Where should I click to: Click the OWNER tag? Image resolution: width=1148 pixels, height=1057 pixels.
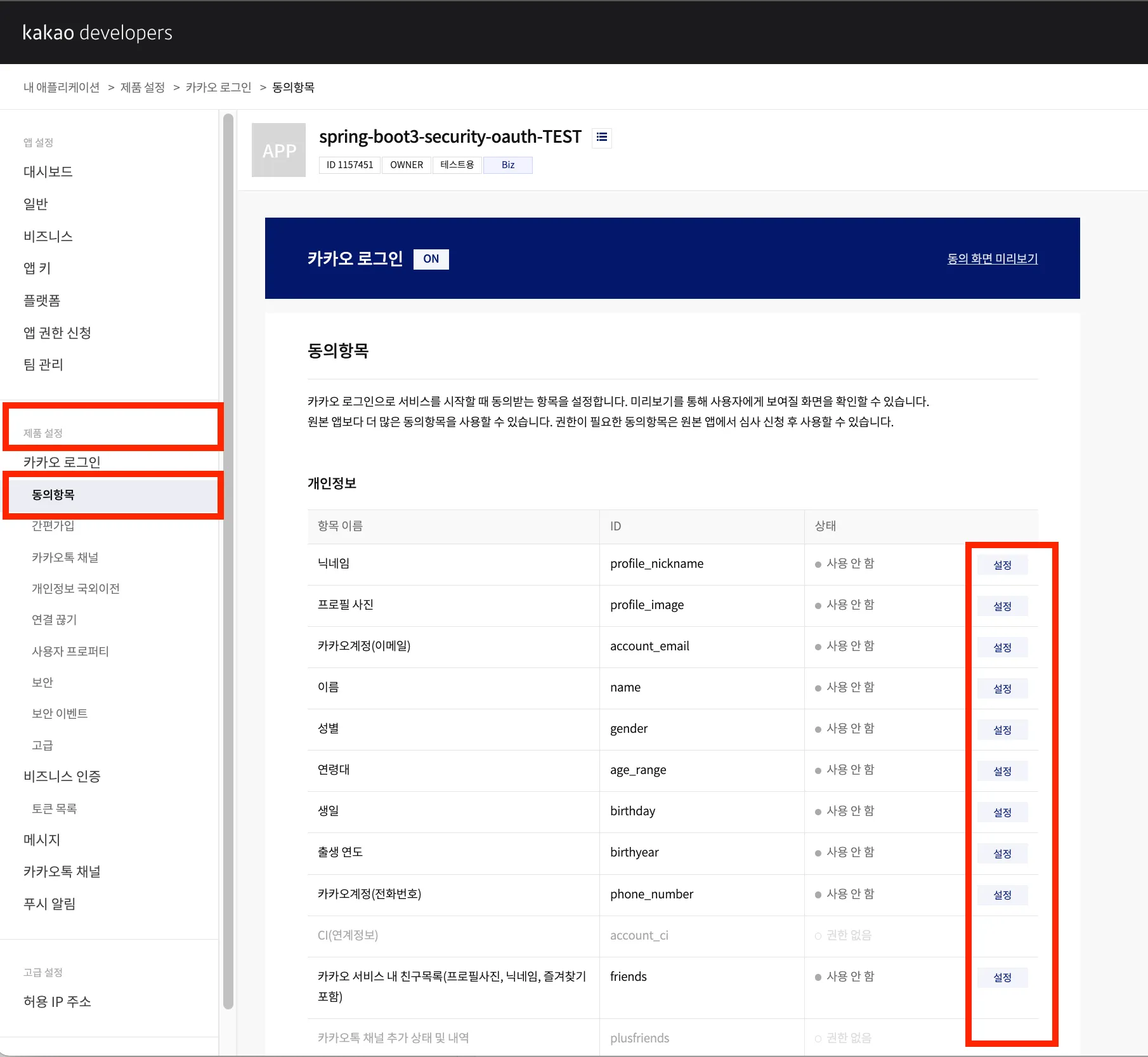point(407,165)
